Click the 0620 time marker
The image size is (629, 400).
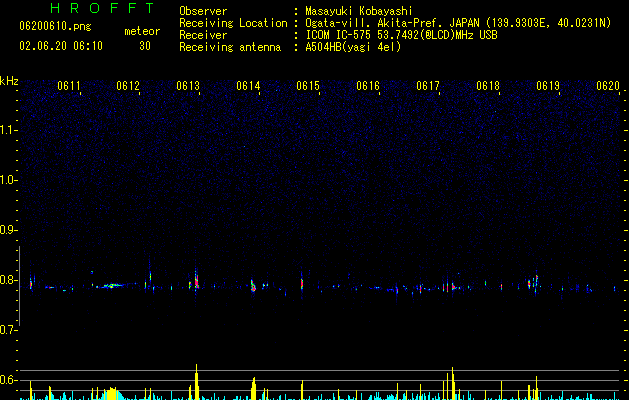608,86
